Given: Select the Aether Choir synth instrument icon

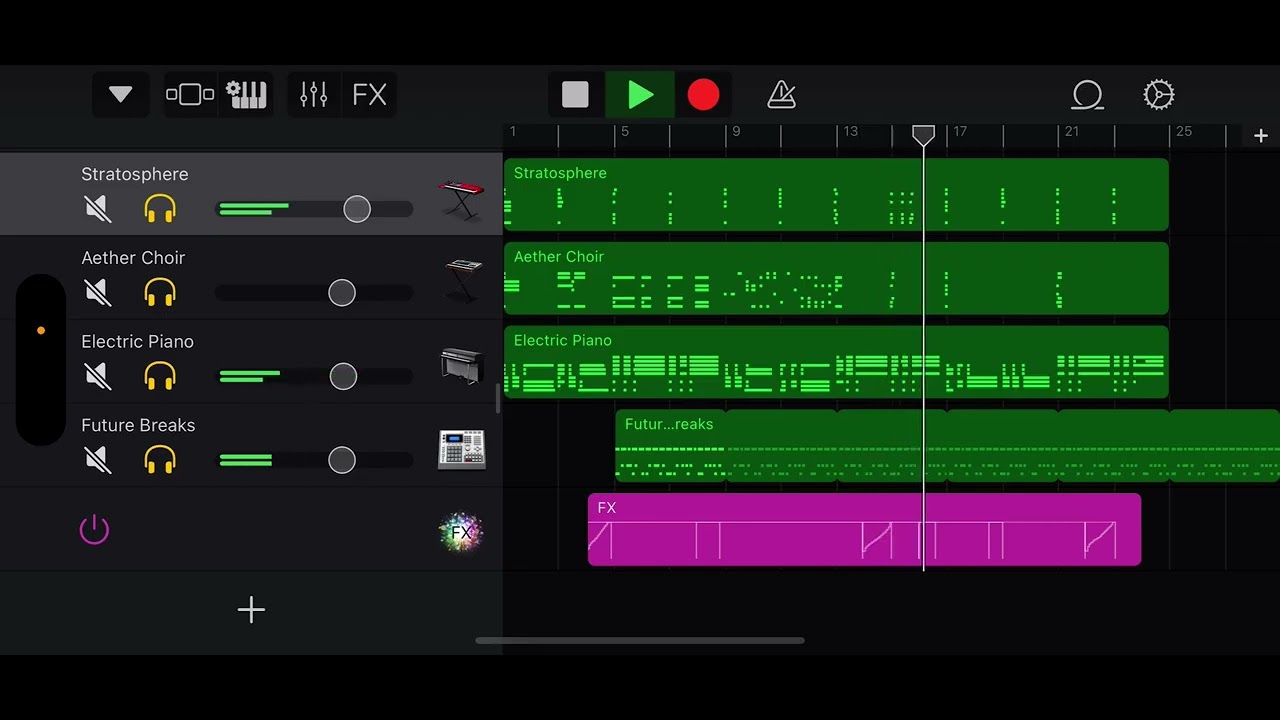Looking at the screenshot, I should point(463,280).
